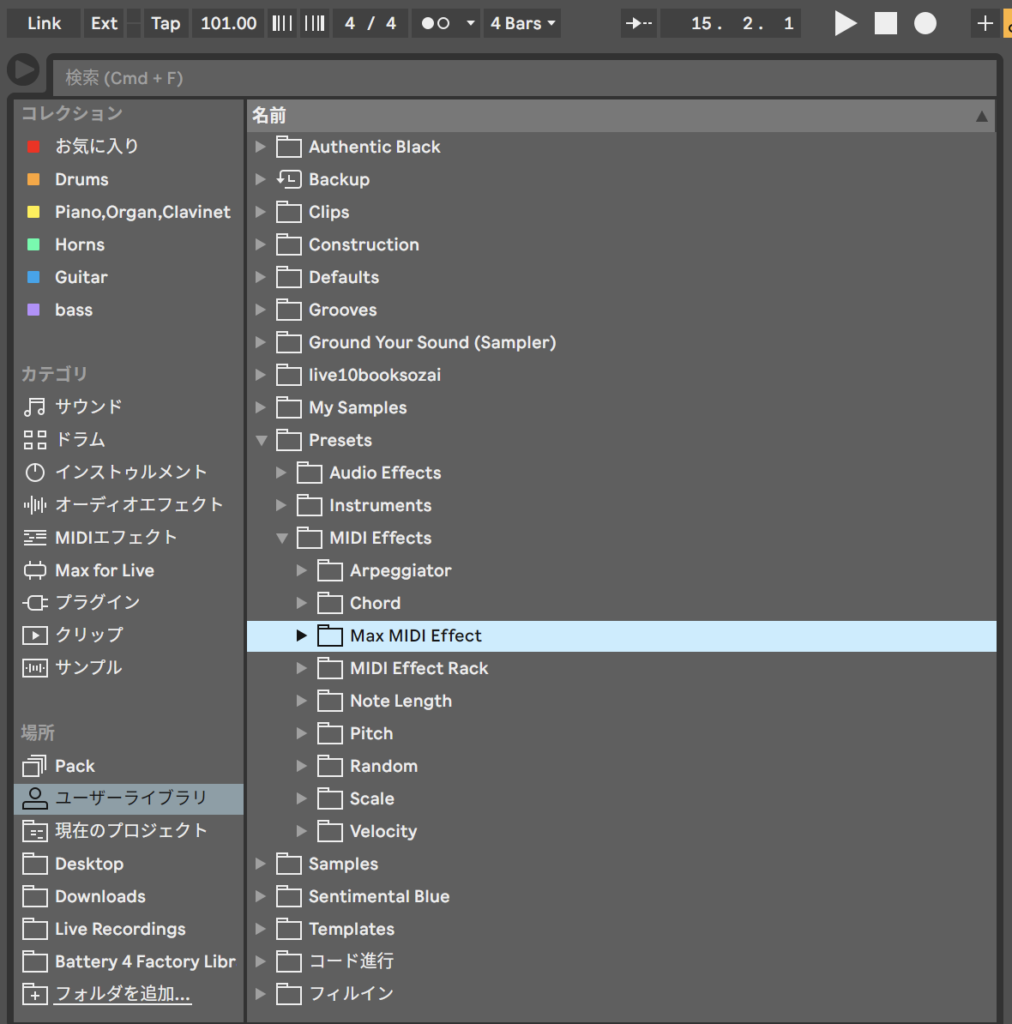Open the Pack location in places
This screenshot has height=1024, width=1012.
click(74, 766)
